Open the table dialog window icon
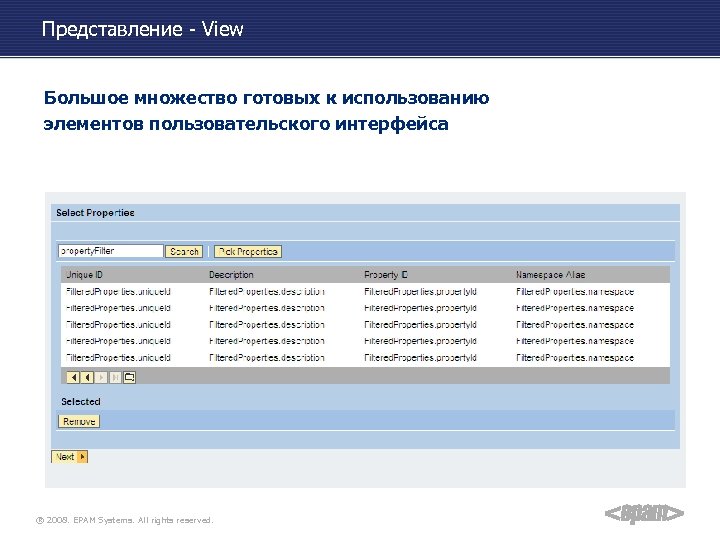720x540 pixels. (x=129, y=377)
